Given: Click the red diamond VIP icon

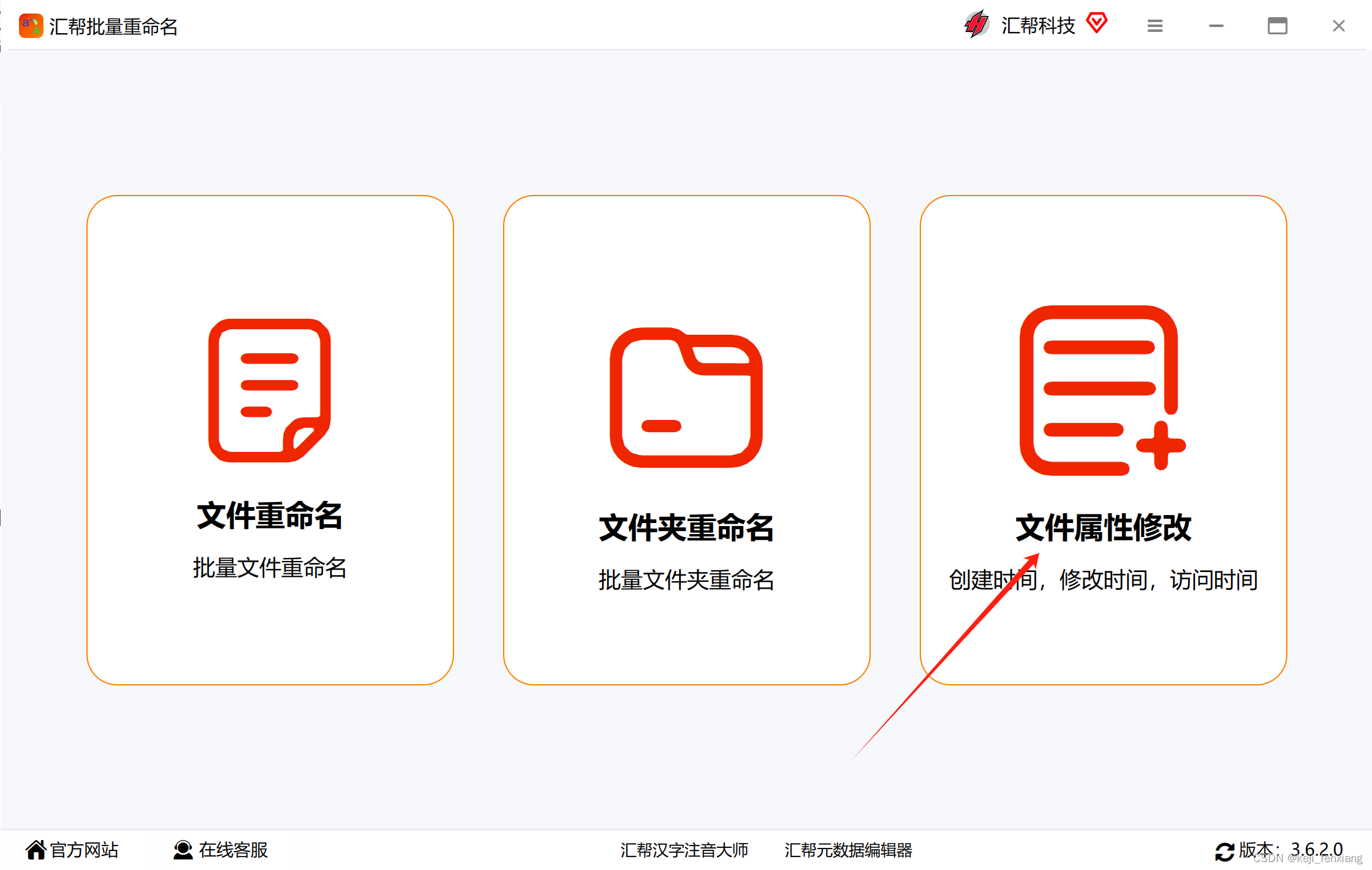Looking at the screenshot, I should coord(1097,23).
